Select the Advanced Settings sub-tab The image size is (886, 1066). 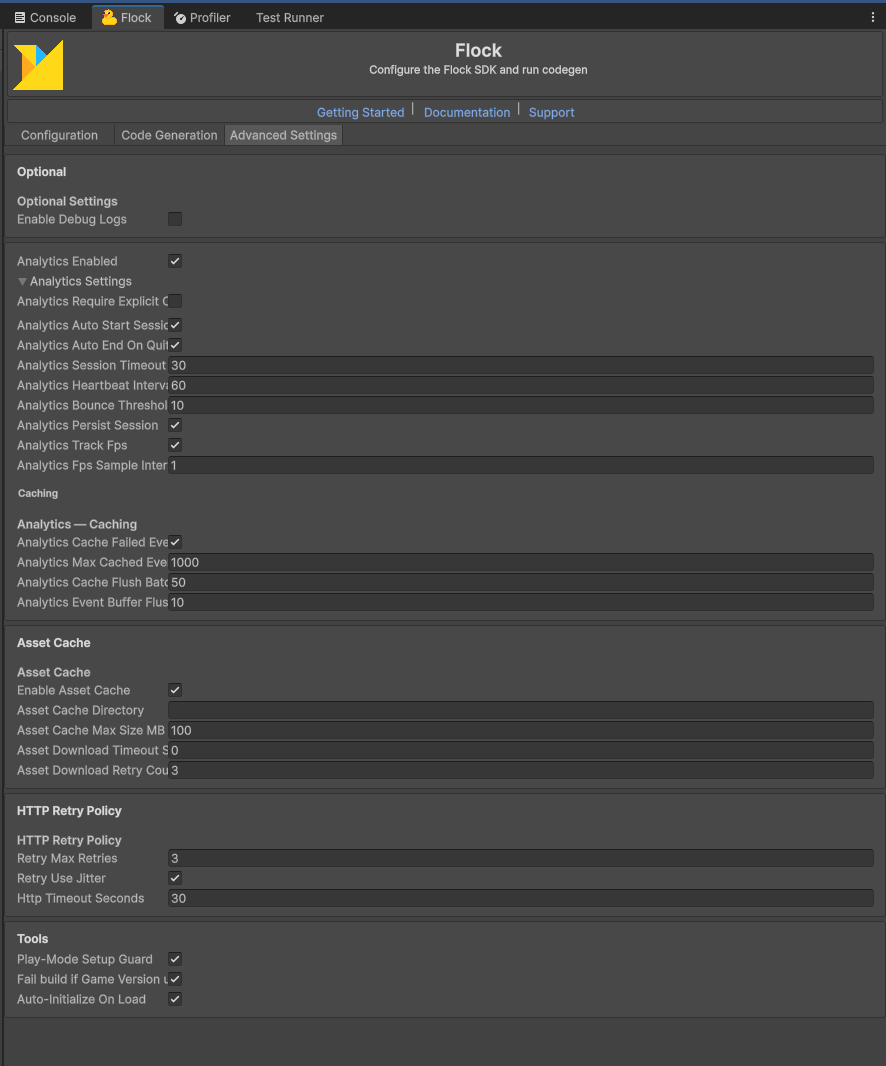coord(284,135)
